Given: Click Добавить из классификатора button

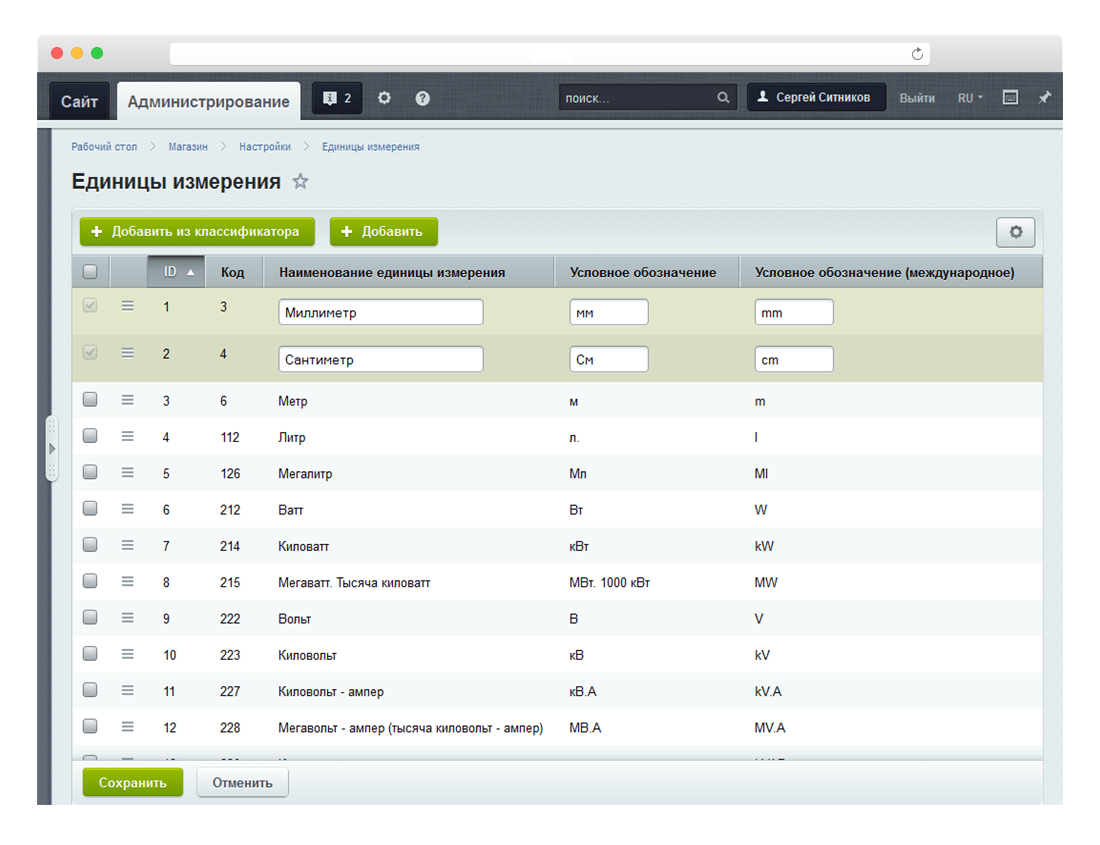Looking at the screenshot, I should 197,232.
